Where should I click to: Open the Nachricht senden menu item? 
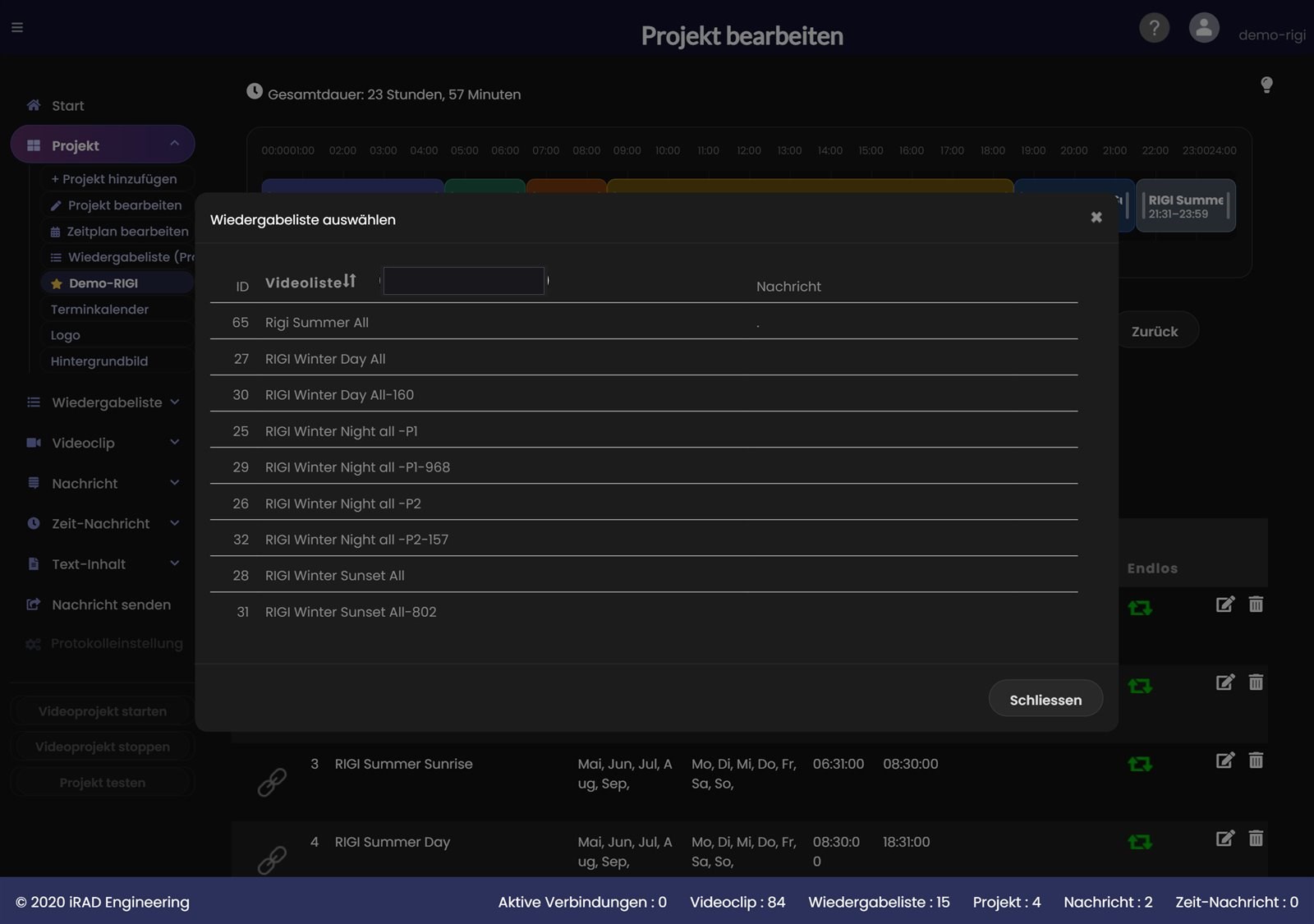103,605
